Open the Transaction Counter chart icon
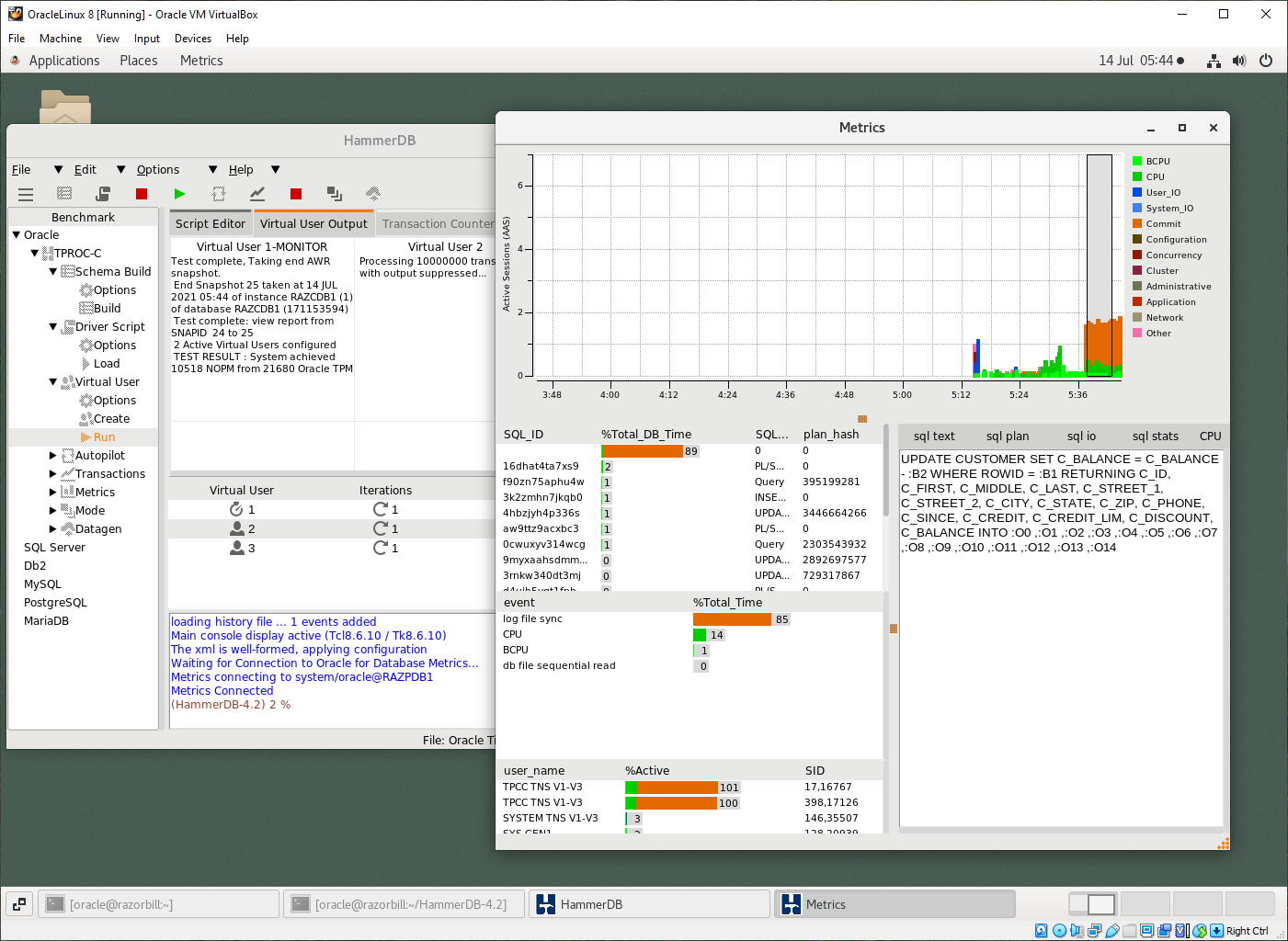1288x941 pixels. pos(257,194)
